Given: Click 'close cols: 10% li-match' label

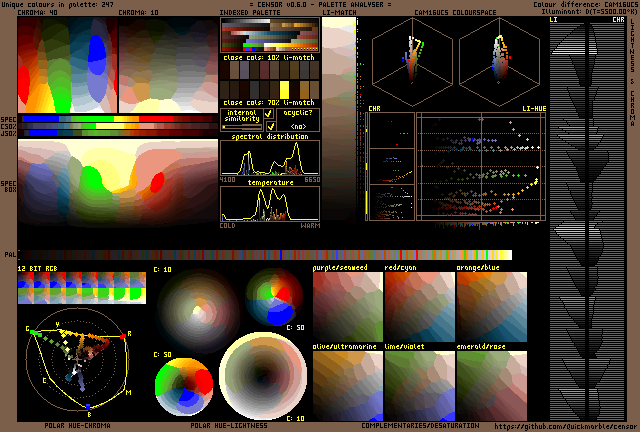Looking at the screenshot, I should 269,58.
